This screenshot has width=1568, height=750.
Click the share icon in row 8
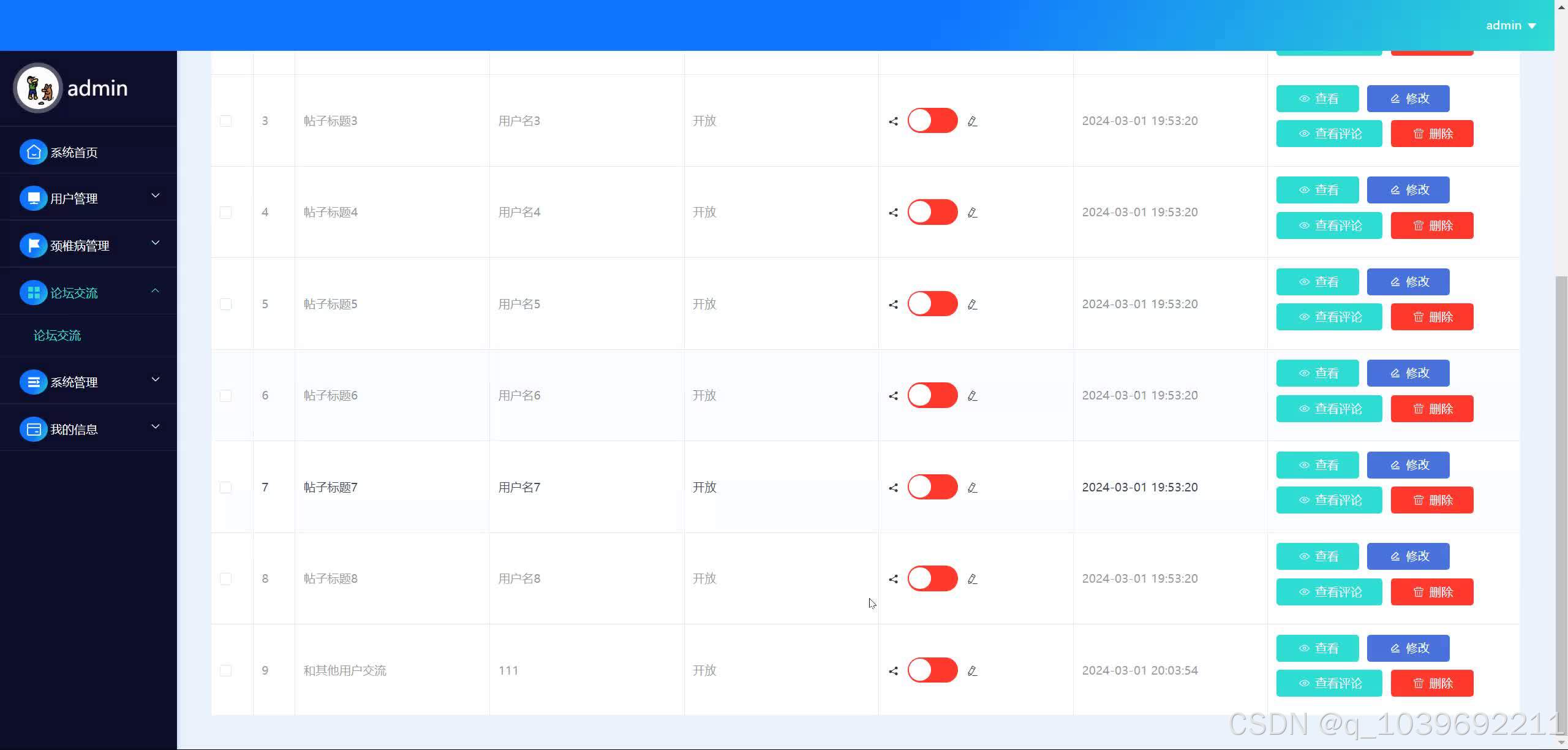point(893,579)
